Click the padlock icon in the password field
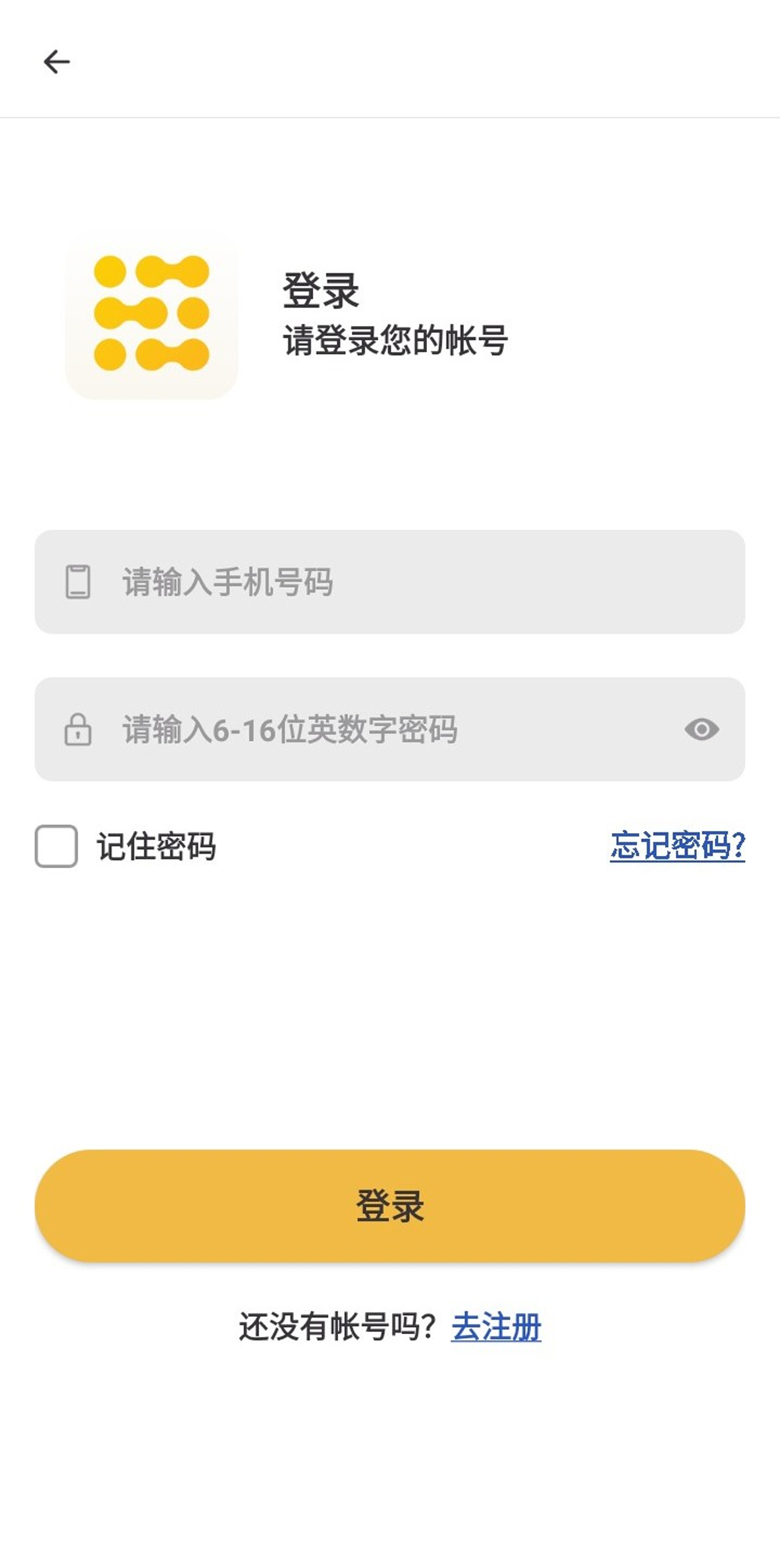Screen dimensions: 780x1568 click(x=78, y=730)
